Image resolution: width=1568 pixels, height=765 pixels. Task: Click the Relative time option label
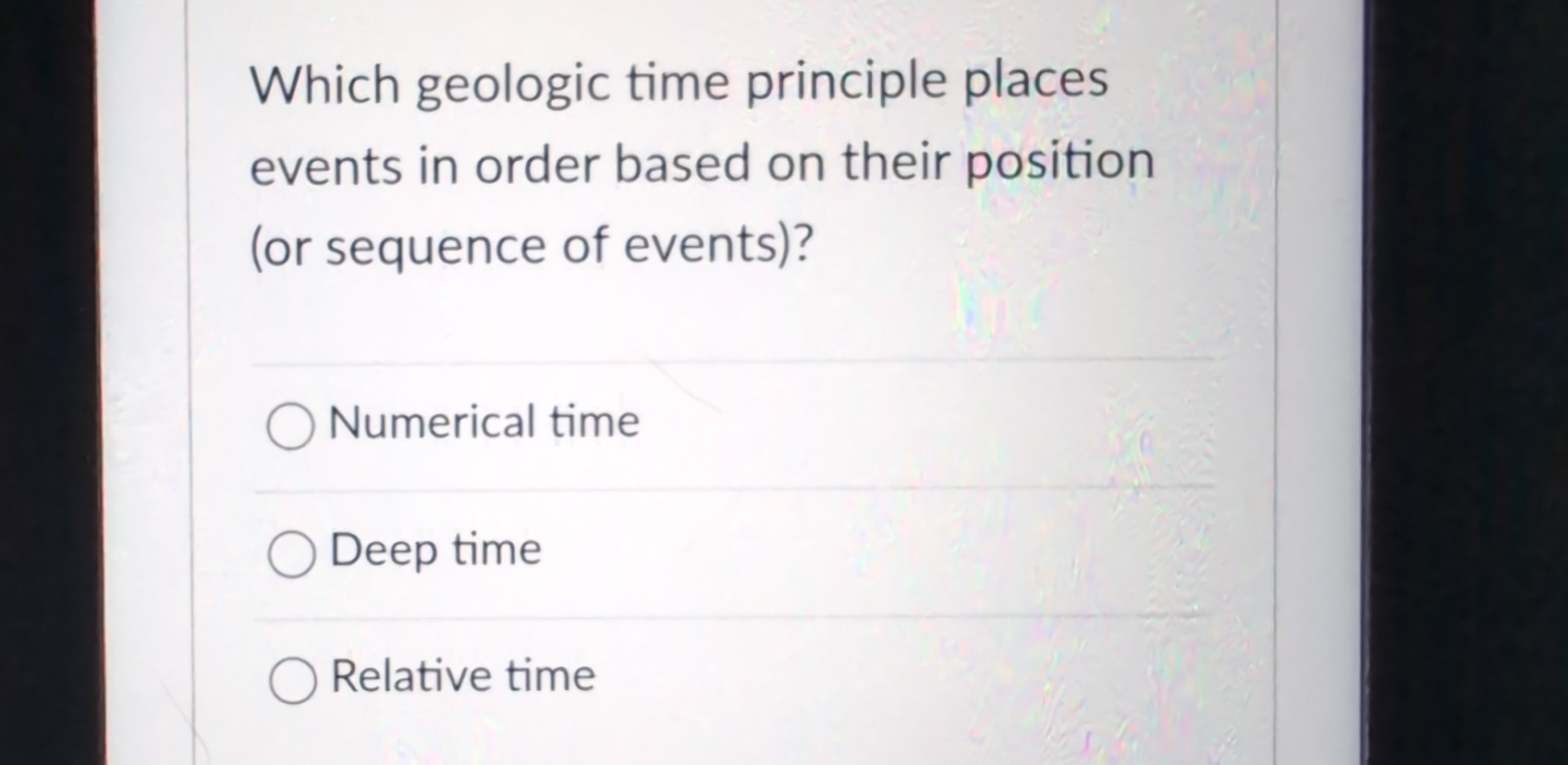tap(460, 676)
